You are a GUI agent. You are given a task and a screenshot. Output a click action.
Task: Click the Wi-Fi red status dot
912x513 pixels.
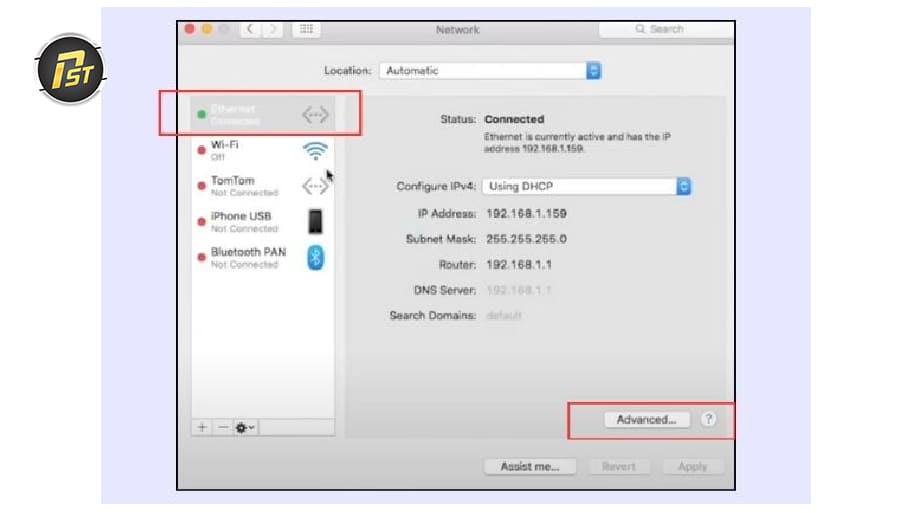(x=201, y=150)
